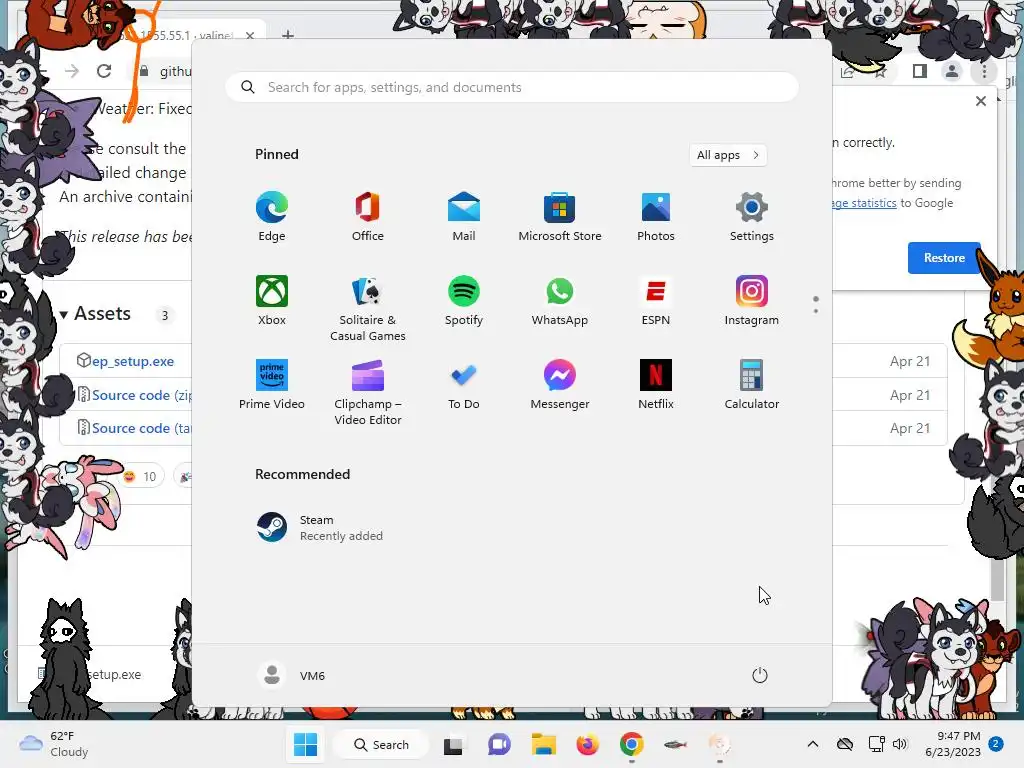The height and width of the screenshot is (768, 1024).
Task: Open the Edge pinned app
Action: (x=272, y=217)
